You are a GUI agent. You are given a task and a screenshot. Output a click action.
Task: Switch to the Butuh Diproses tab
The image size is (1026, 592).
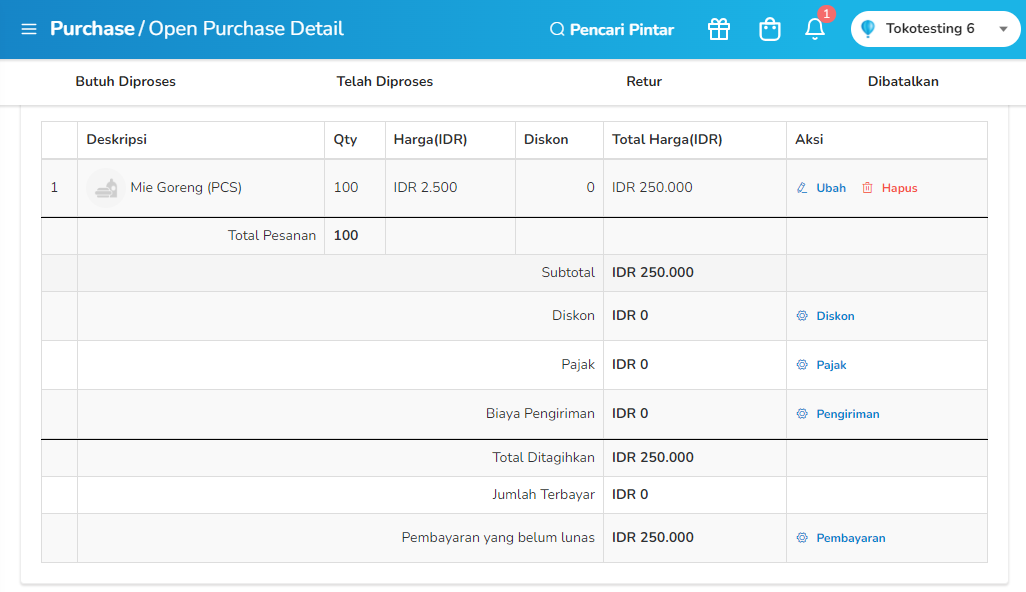(x=126, y=82)
